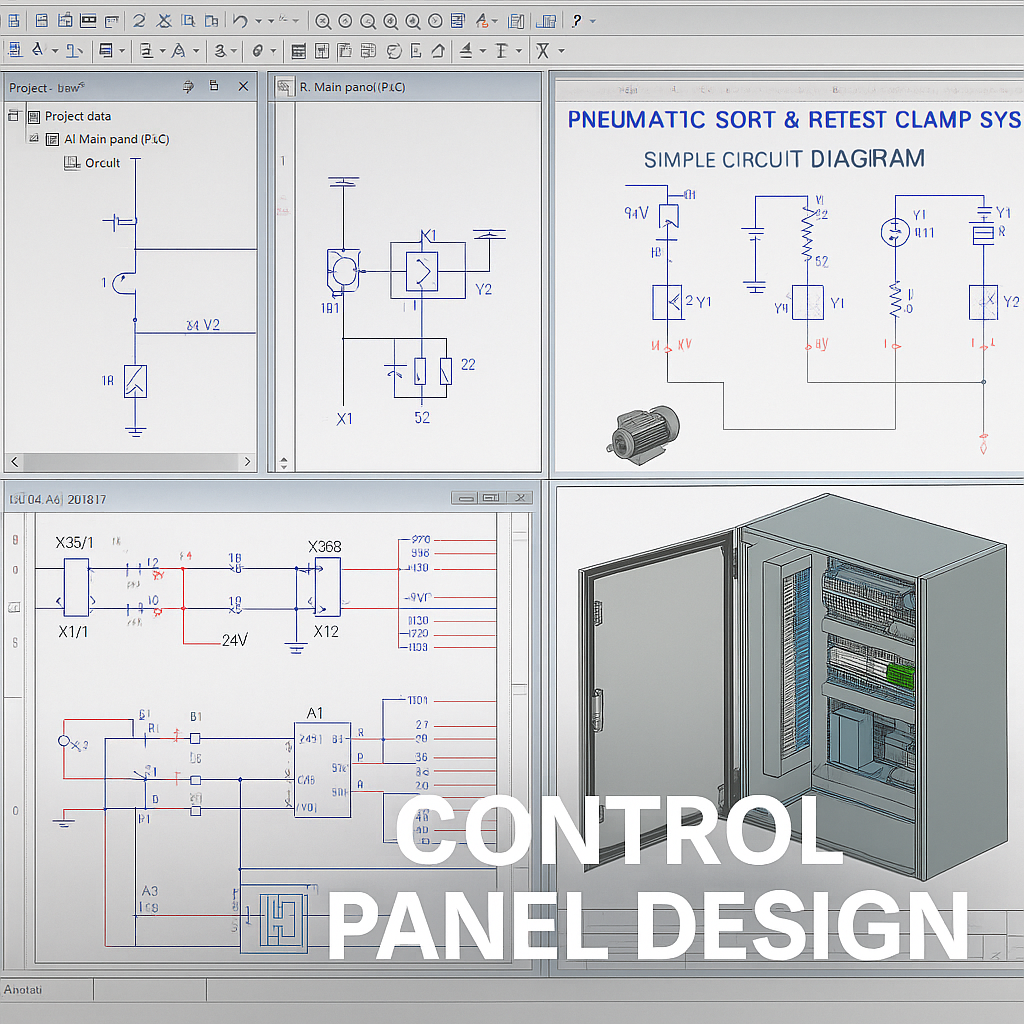Open the font color swatch picker
The height and width of the screenshot is (1024, 1024).
click(481, 22)
